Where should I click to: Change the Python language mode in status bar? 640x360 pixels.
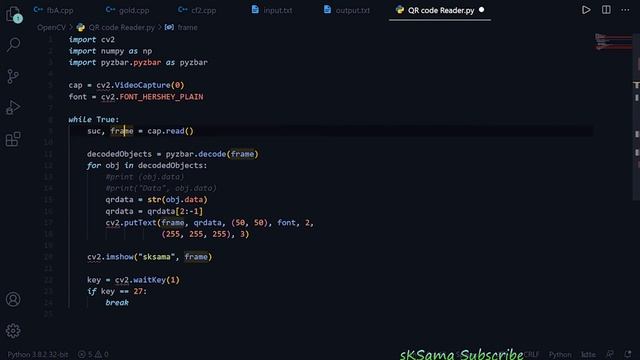click(x=560, y=354)
